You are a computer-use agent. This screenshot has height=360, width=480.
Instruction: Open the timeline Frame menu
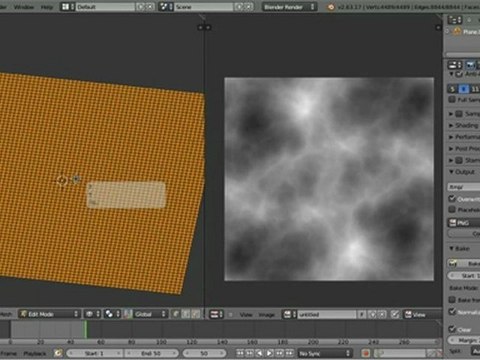coord(8,353)
